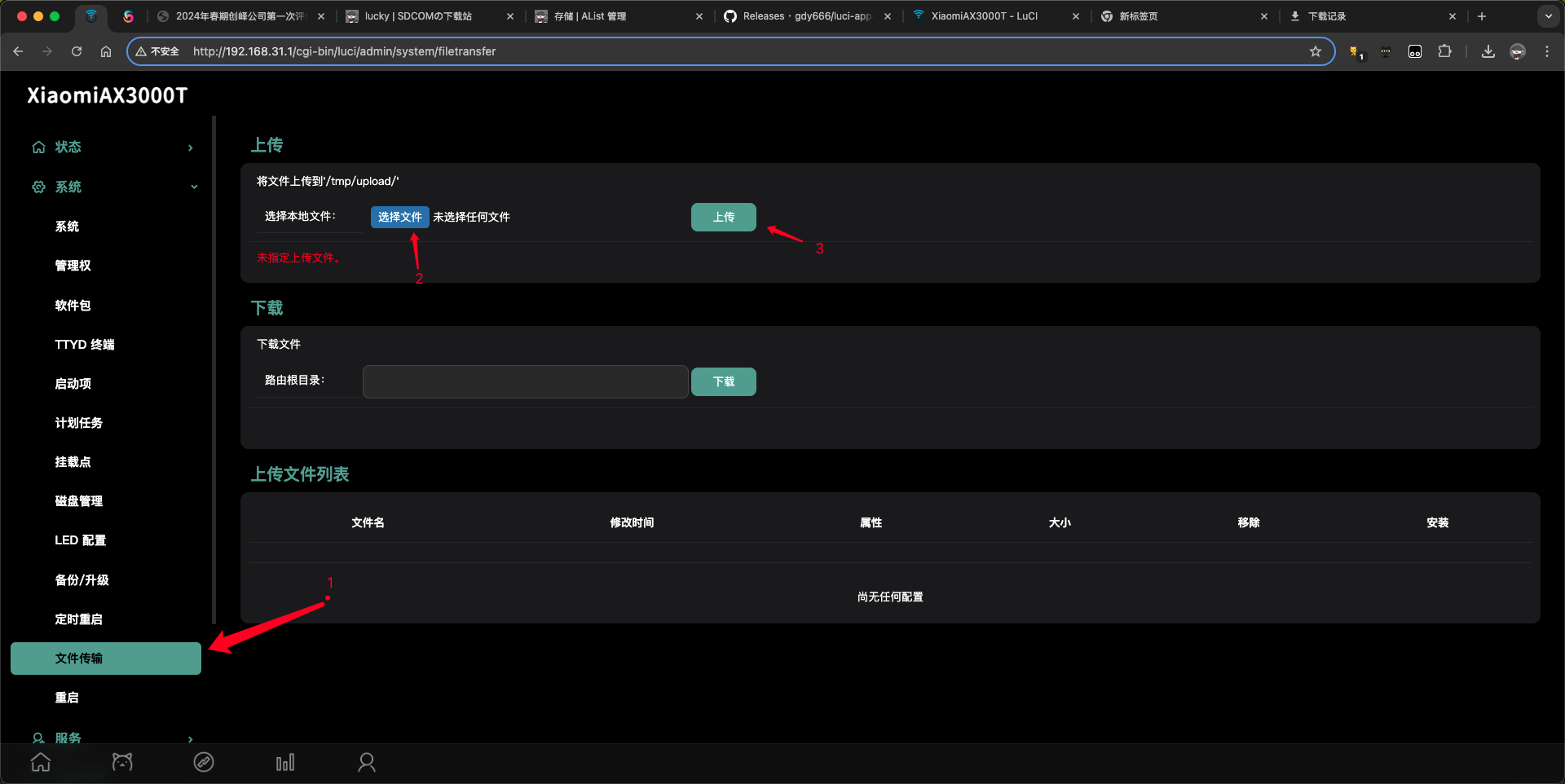Click the 安装 column header

click(x=1438, y=522)
